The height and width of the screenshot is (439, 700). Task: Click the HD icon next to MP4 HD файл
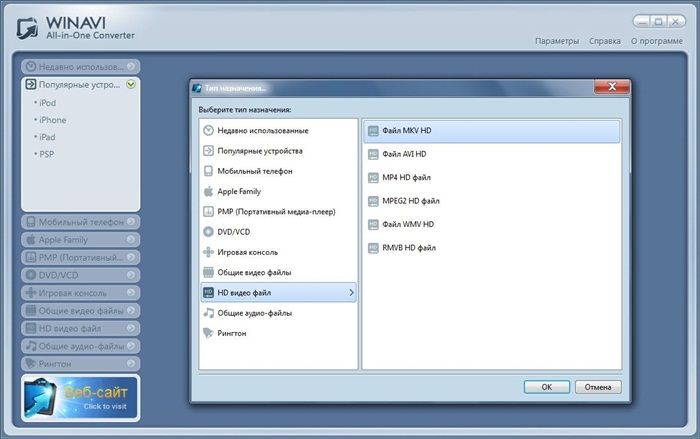point(373,178)
